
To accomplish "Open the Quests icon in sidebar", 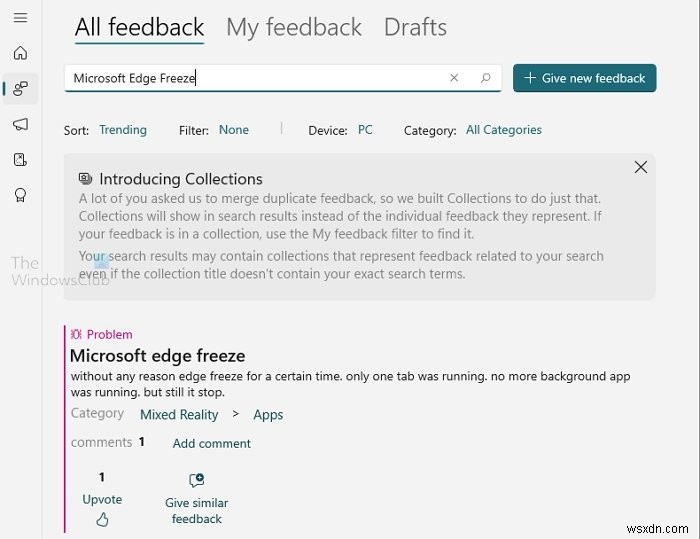I will tap(20, 159).
